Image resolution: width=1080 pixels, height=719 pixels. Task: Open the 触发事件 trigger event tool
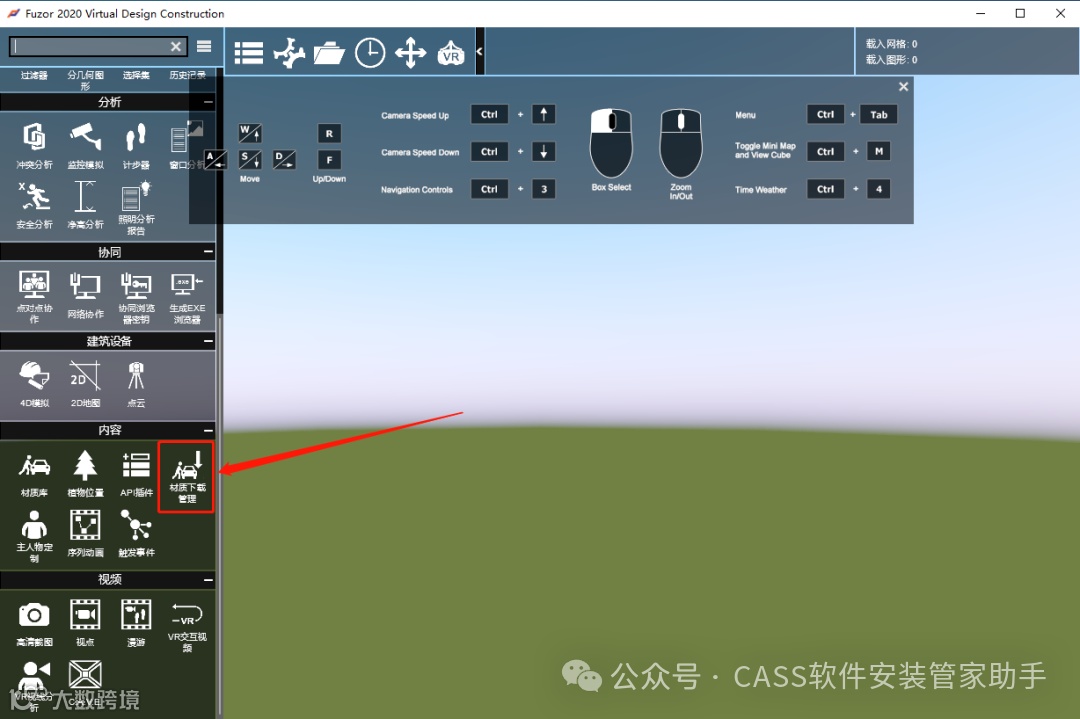pyautogui.click(x=136, y=534)
